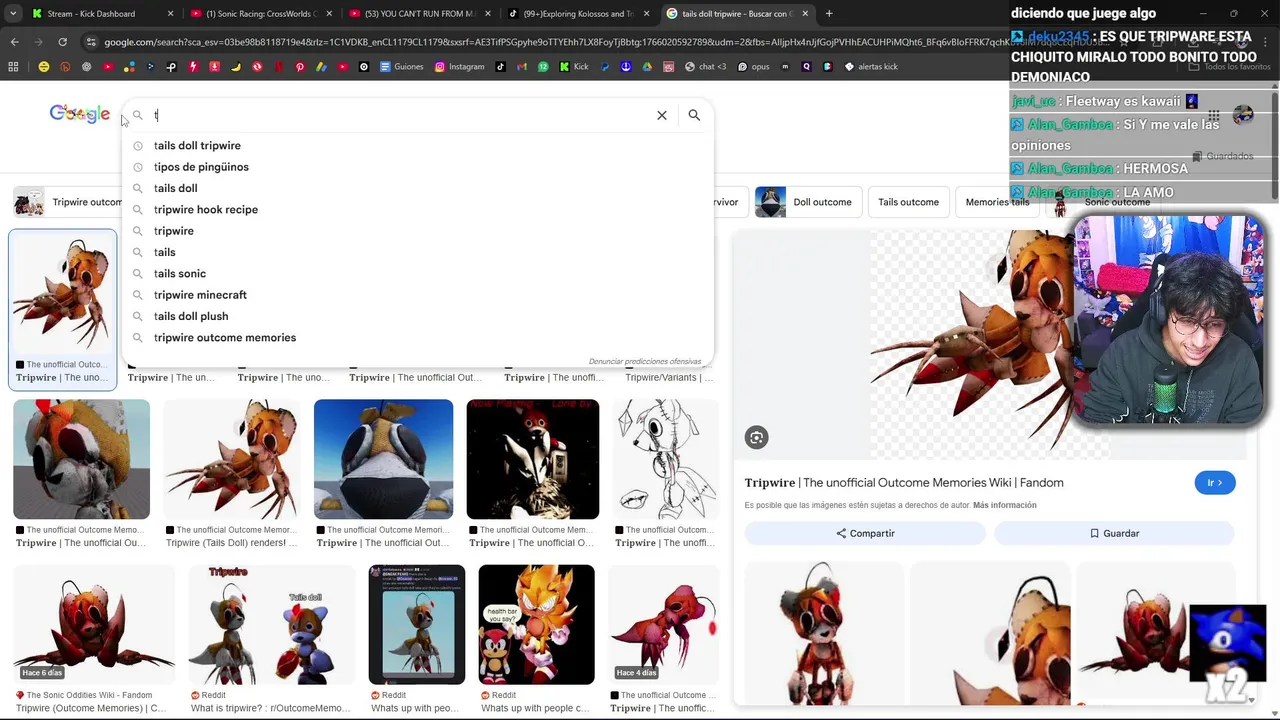
Task: Open the alertas kick bookmark
Action: click(871, 67)
